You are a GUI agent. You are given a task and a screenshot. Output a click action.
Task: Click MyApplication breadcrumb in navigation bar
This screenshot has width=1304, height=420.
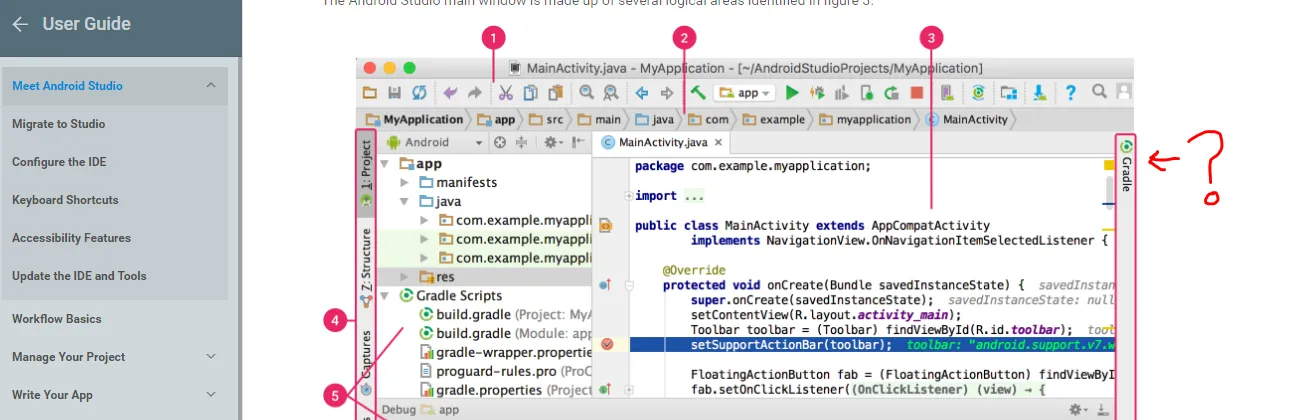pyautogui.click(x=416, y=120)
